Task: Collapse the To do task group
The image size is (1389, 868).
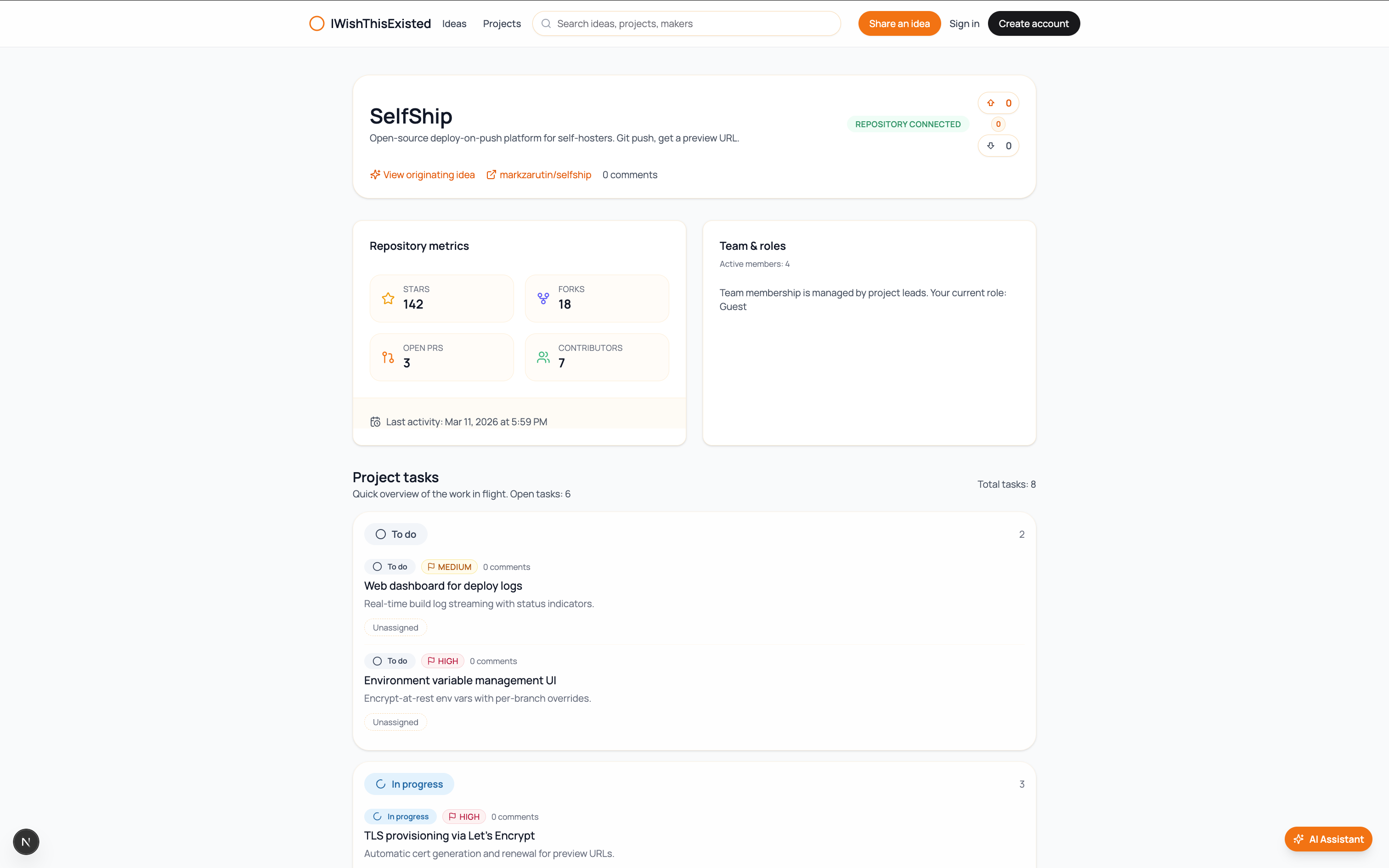Action: tap(395, 534)
